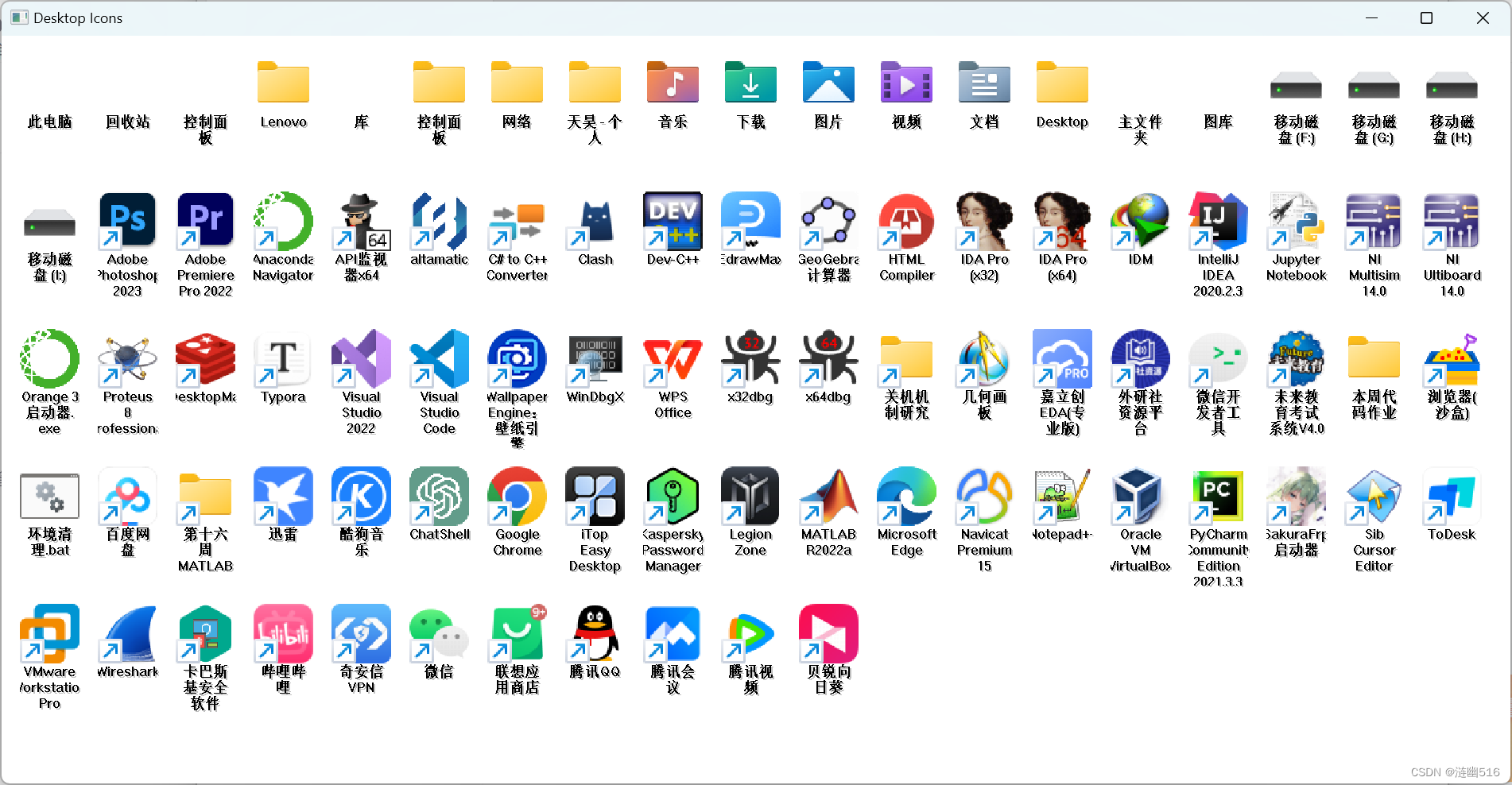The image size is (1512, 785).
Task: Launch IDA Pro (x64)
Action: point(1062,221)
